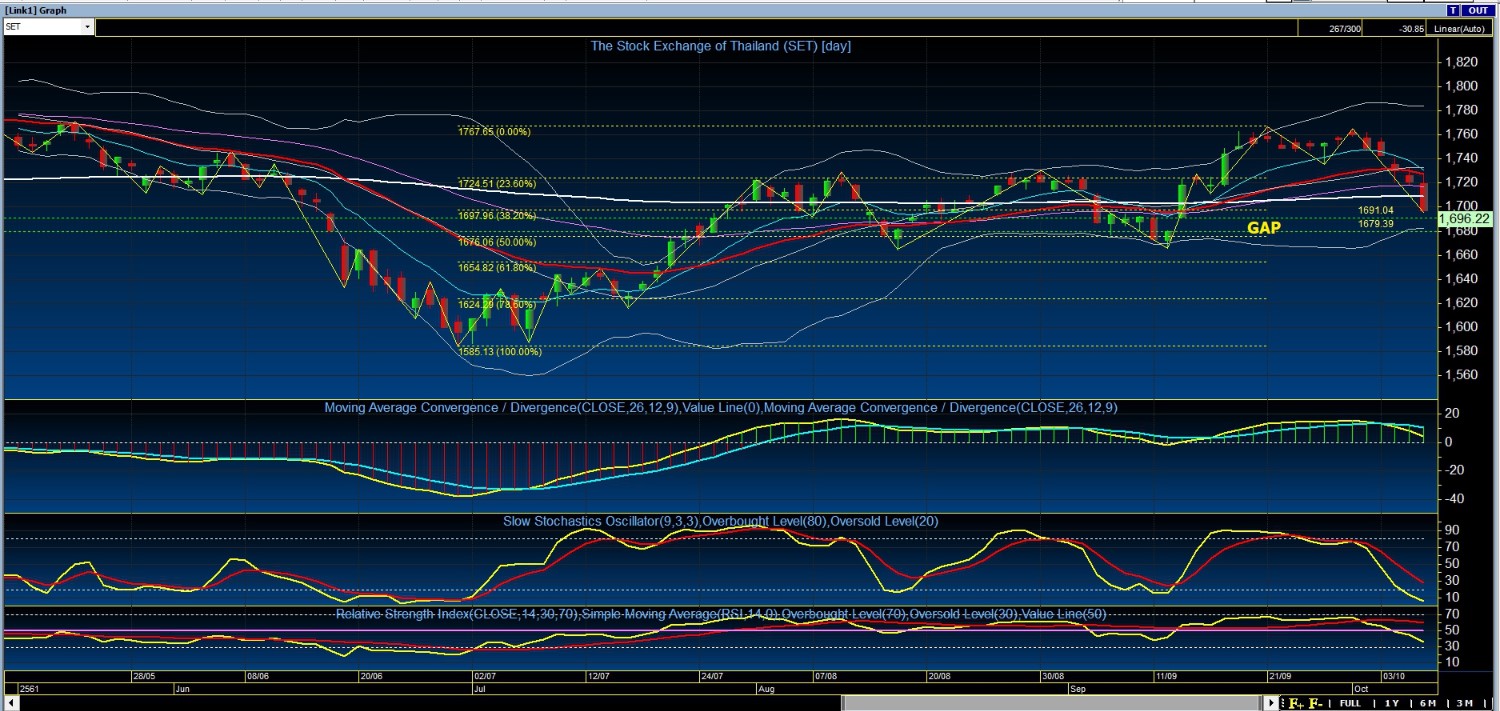This screenshot has width=1500, height=711.
Task: Click the toolbar grip handle beside F+
Action: click(x=1283, y=703)
